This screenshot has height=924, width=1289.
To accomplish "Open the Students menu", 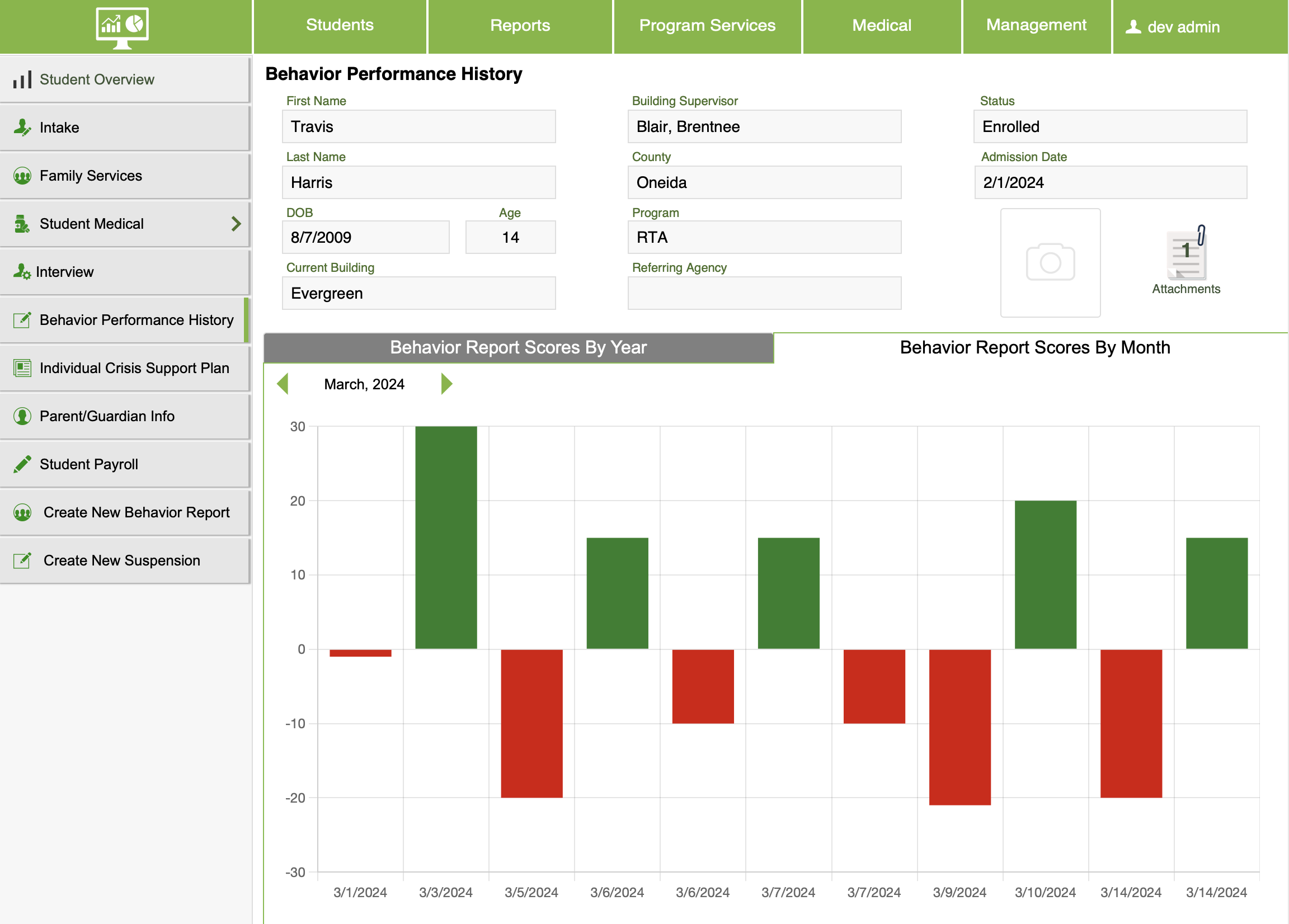I will click(340, 27).
